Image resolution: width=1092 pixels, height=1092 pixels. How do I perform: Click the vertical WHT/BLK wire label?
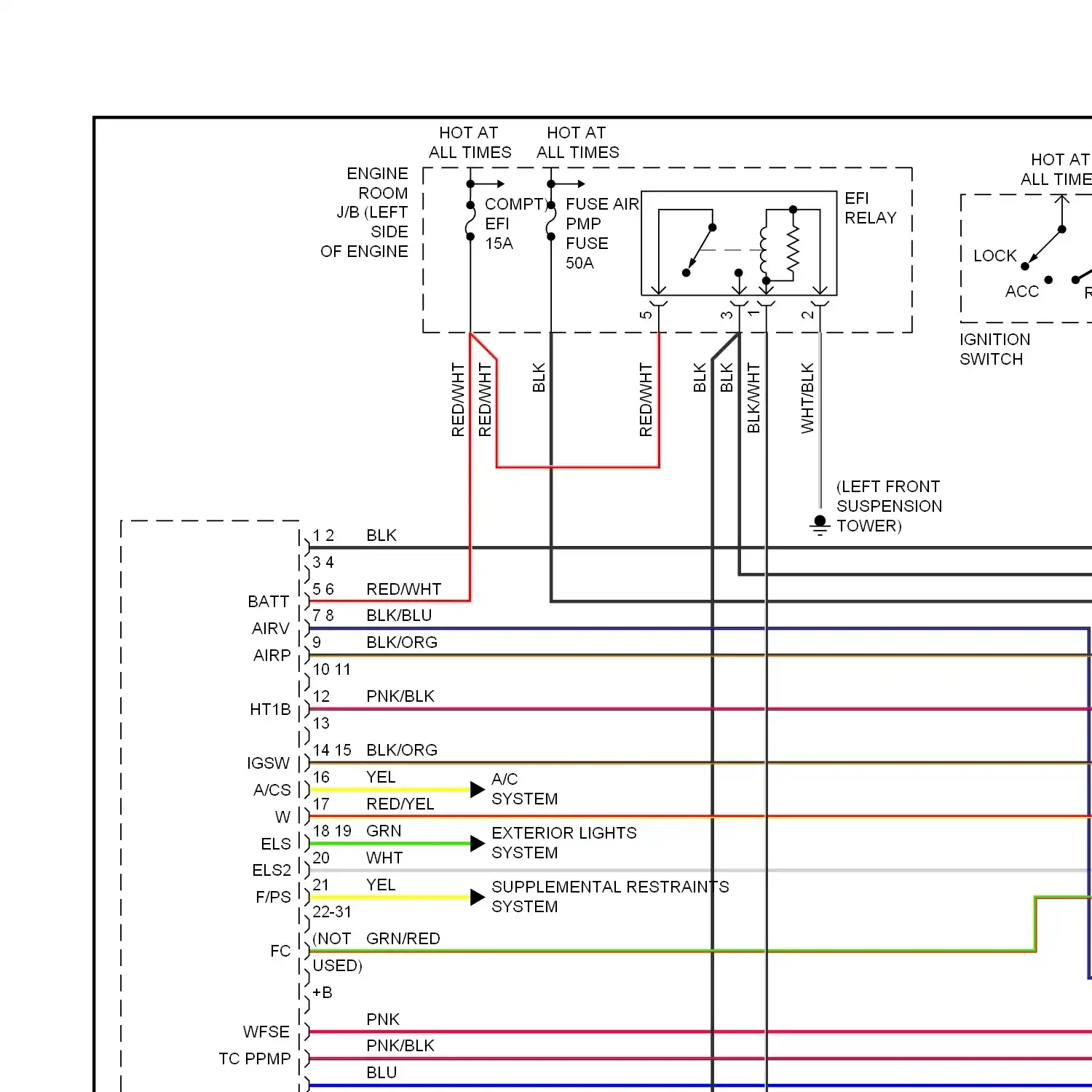point(807,397)
